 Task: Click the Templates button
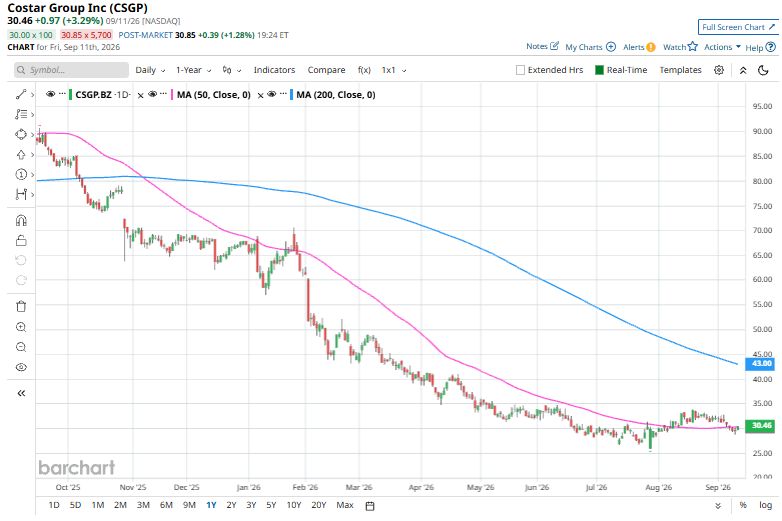click(680, 70)
